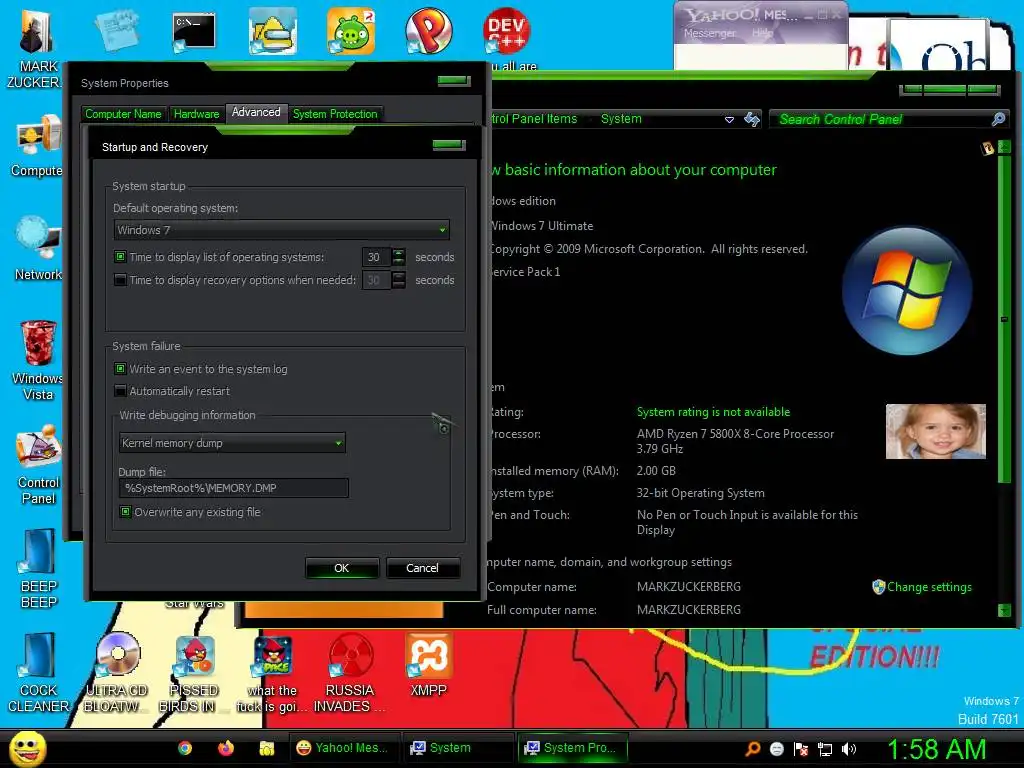
Task: Switch to the Hardware tab
Action: click(x=197, y=114)
